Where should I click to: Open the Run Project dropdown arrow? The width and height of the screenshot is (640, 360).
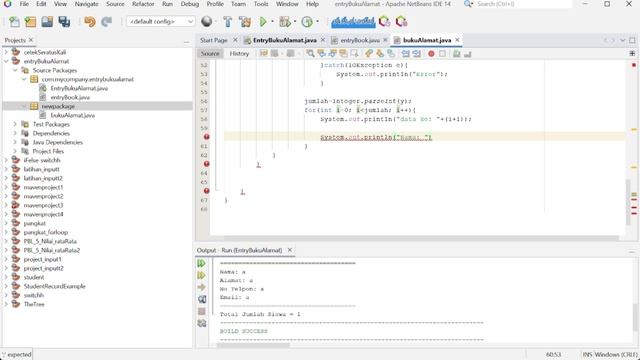coord(272,22)
